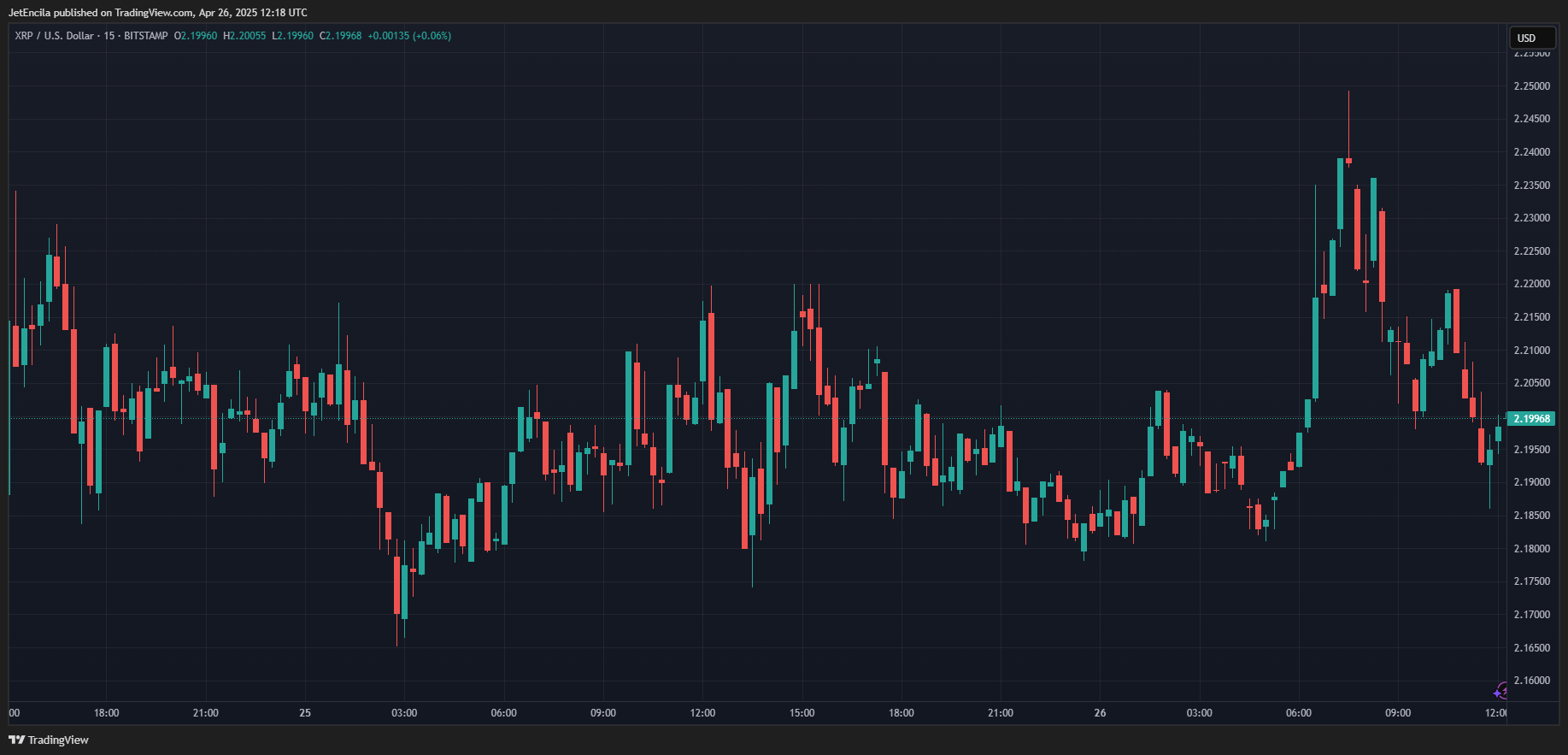Click the XRP / U.S. Dollar symbol title
The height and width of the screenshot is (755, 1568).
[x=54, y=36]
